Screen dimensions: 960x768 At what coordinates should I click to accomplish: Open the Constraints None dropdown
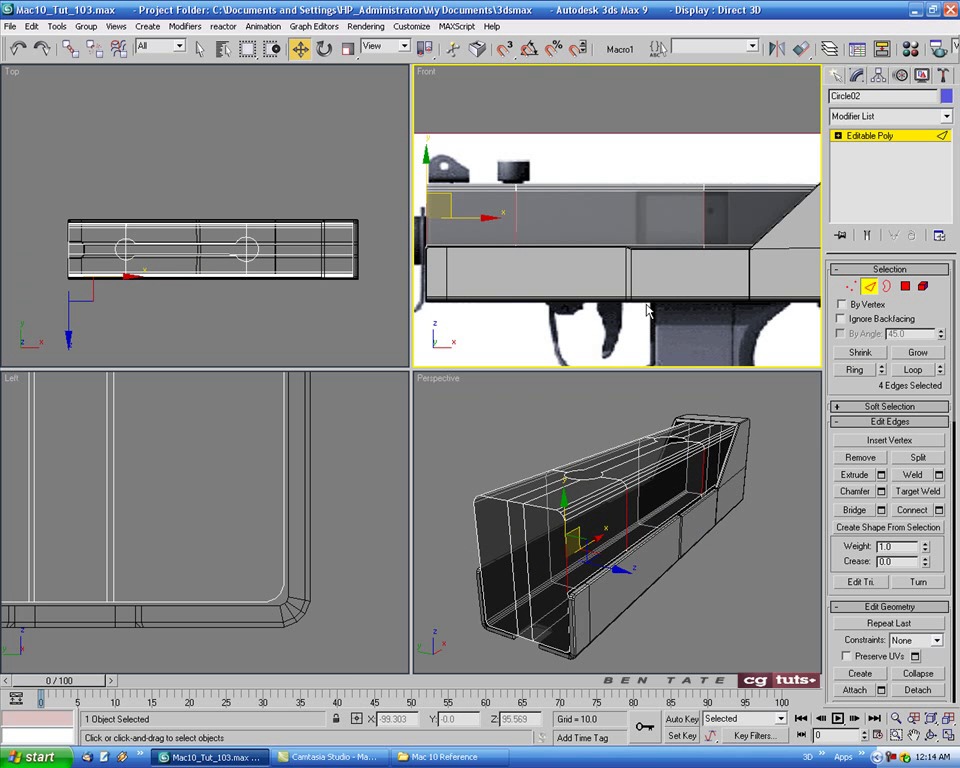916,640
